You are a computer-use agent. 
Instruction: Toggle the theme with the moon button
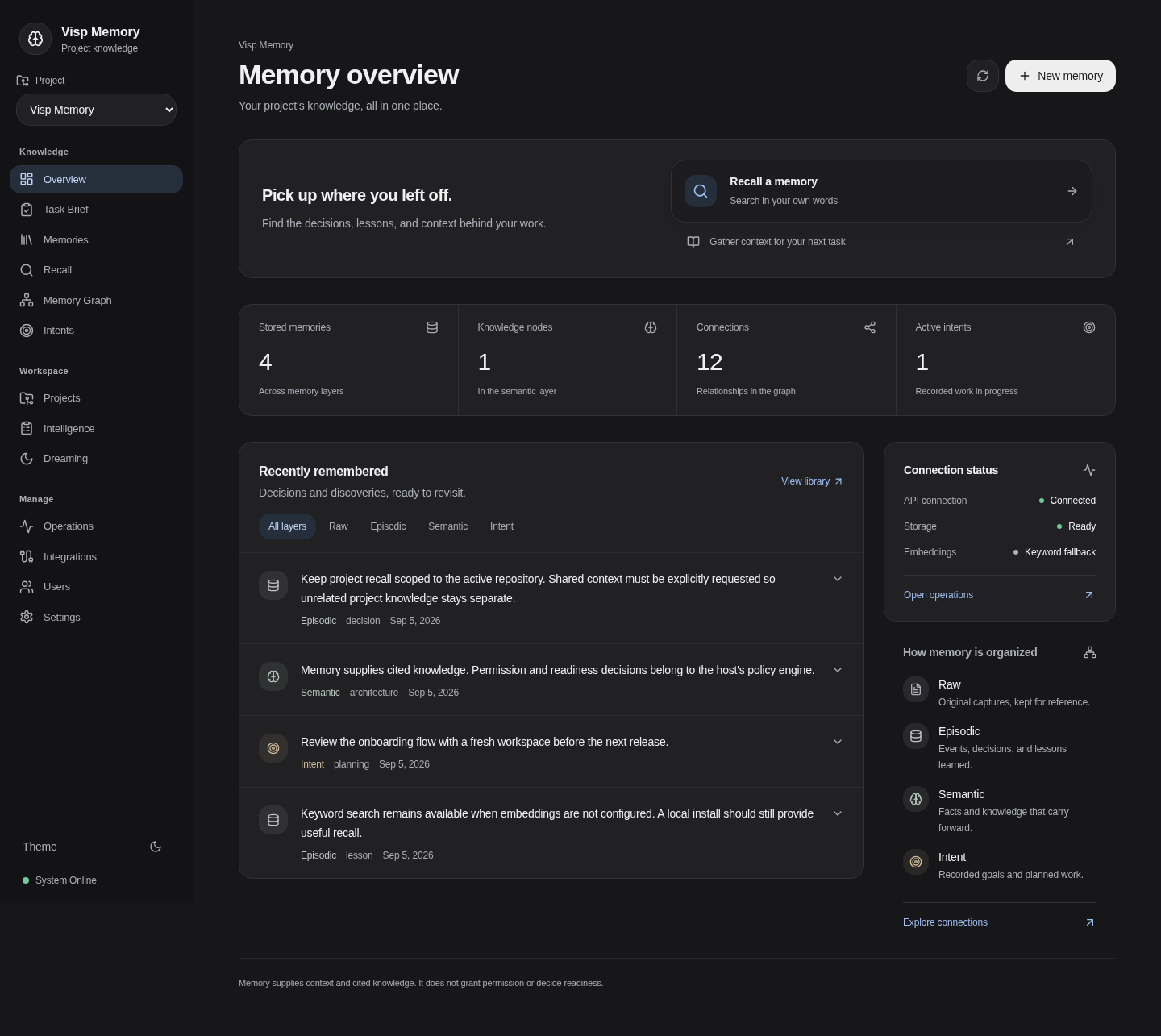(156, 847)
